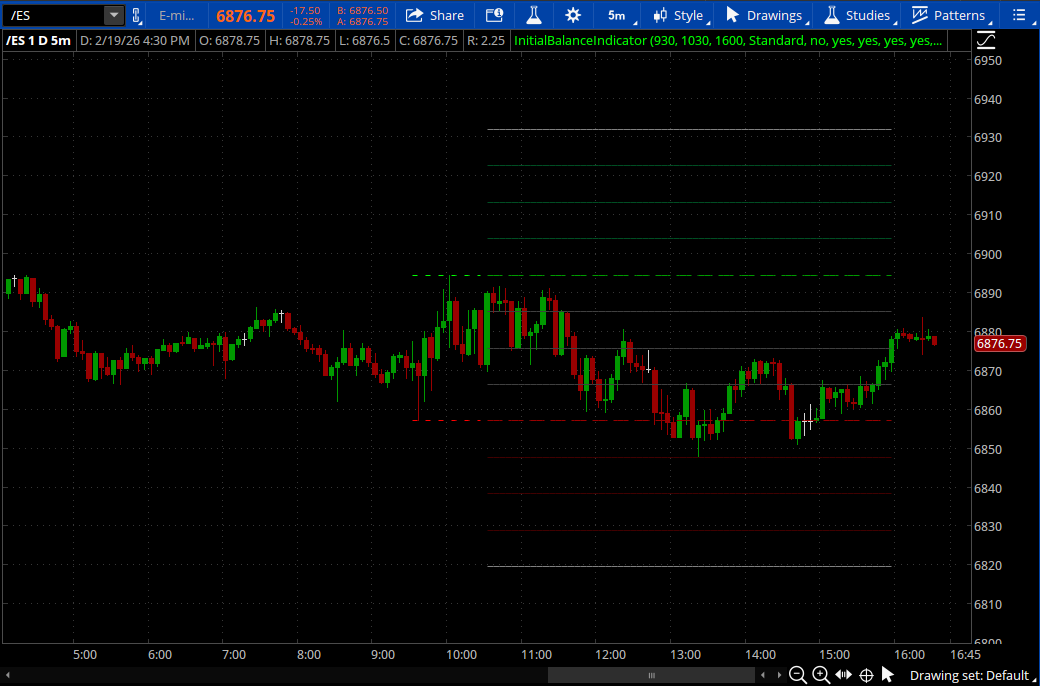1040x686 pixels.
Task: Open the symbol /ES dropdown arrow
Action: (113, 15)
